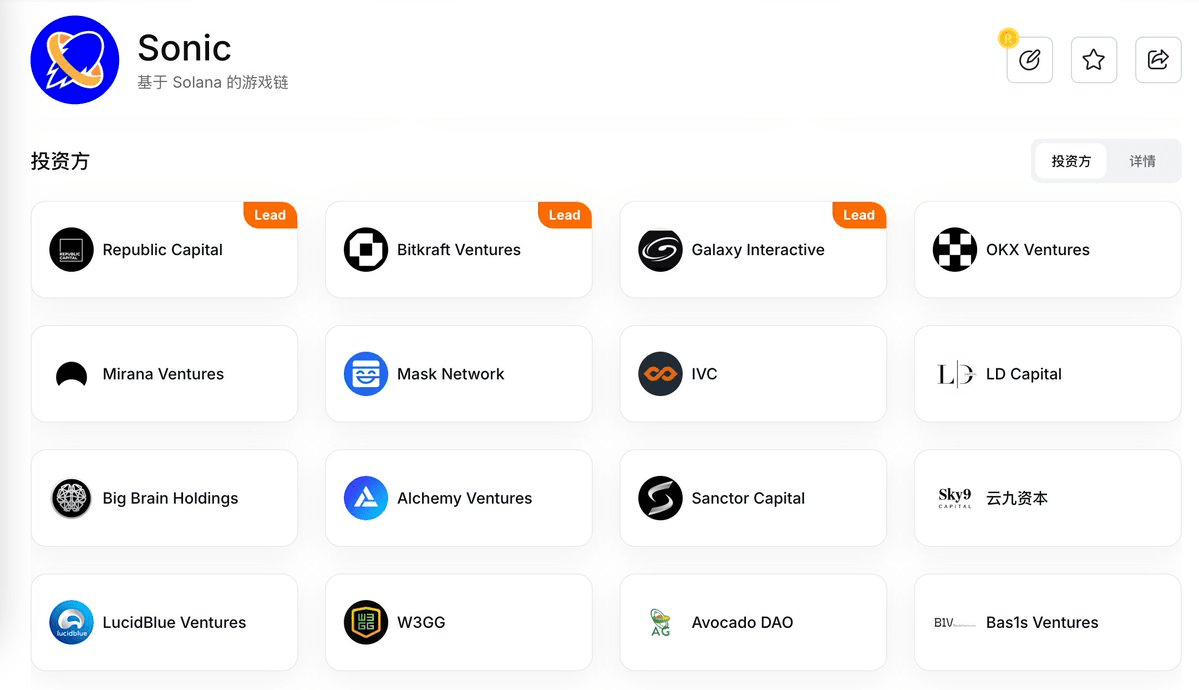This screenshot has height=690, width=1199.
Task: Click the LucidBlue Ventures logo
Action: pyautogui.click(x=71, y=623)
